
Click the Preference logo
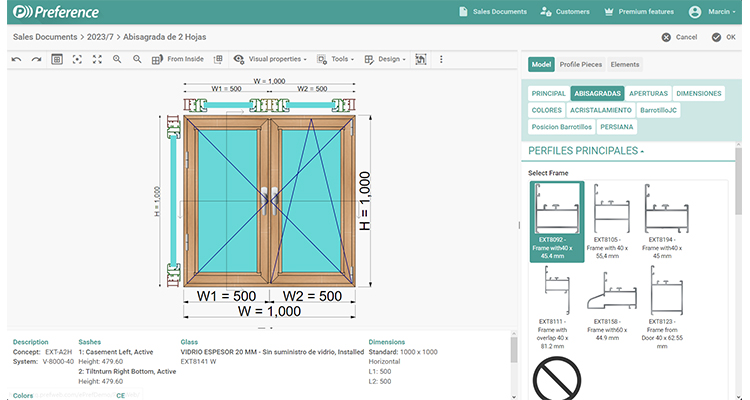pos(56,12)
